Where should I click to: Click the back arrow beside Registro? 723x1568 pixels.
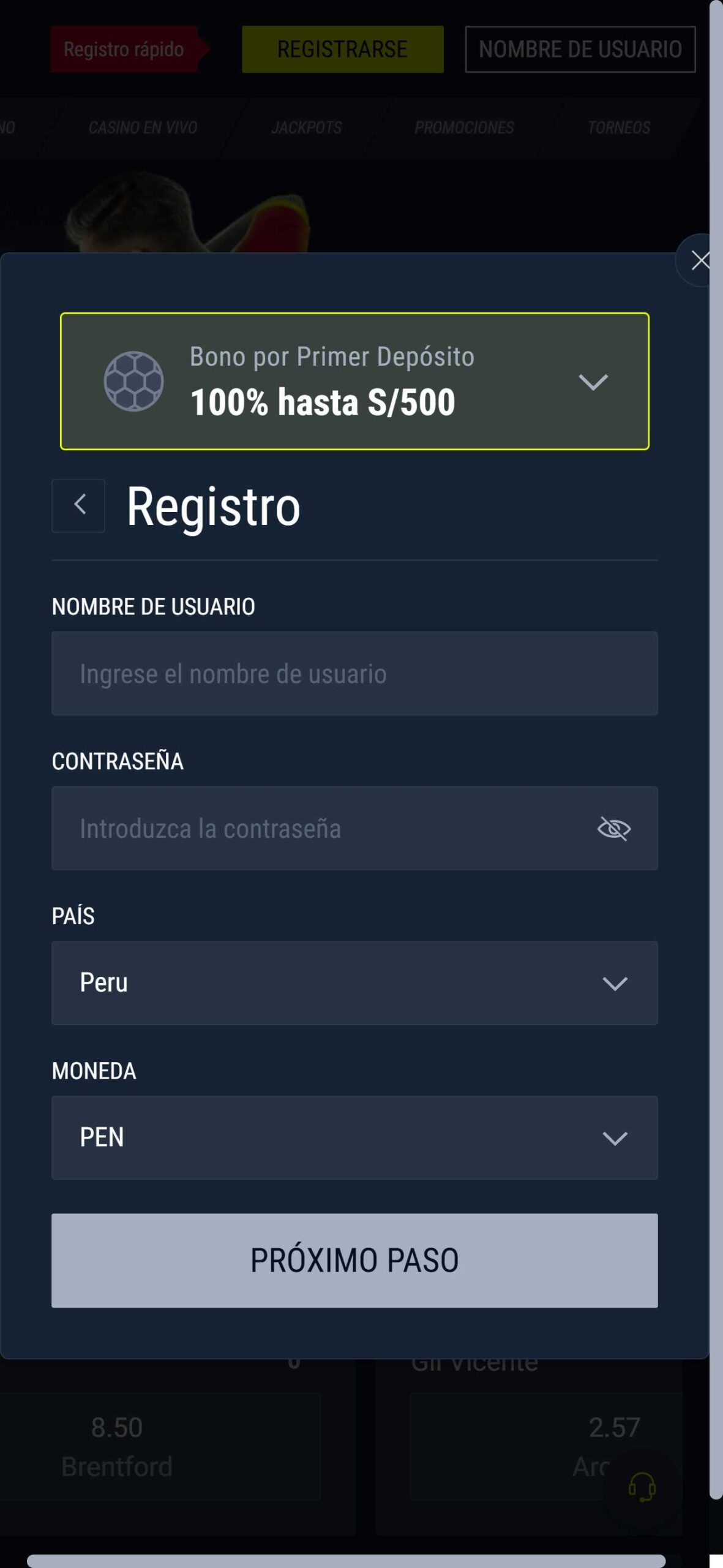click(x=78, y=505)
